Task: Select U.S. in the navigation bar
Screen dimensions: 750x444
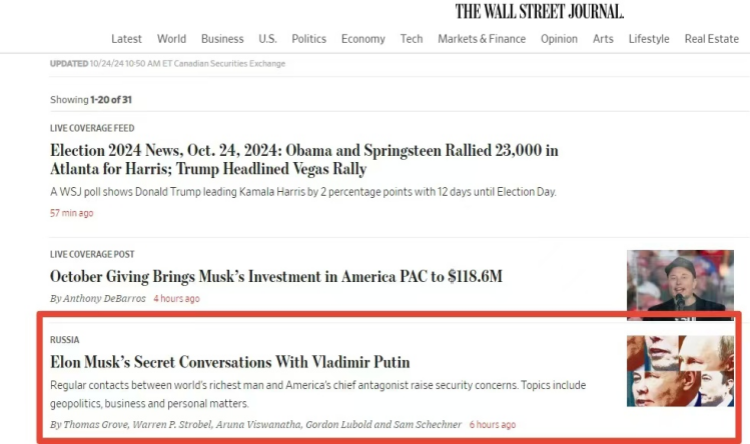Action: [x=267, y=39]
